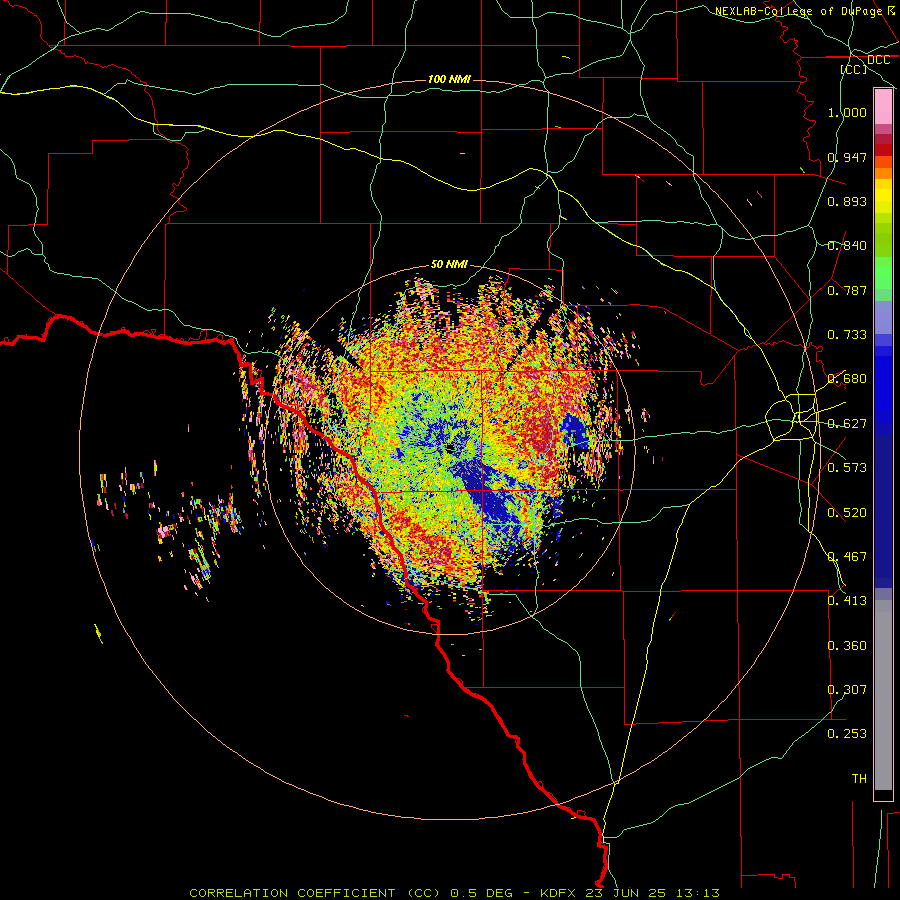
Task: Click the [CC] units label
Action: click(x=854, y=69)
